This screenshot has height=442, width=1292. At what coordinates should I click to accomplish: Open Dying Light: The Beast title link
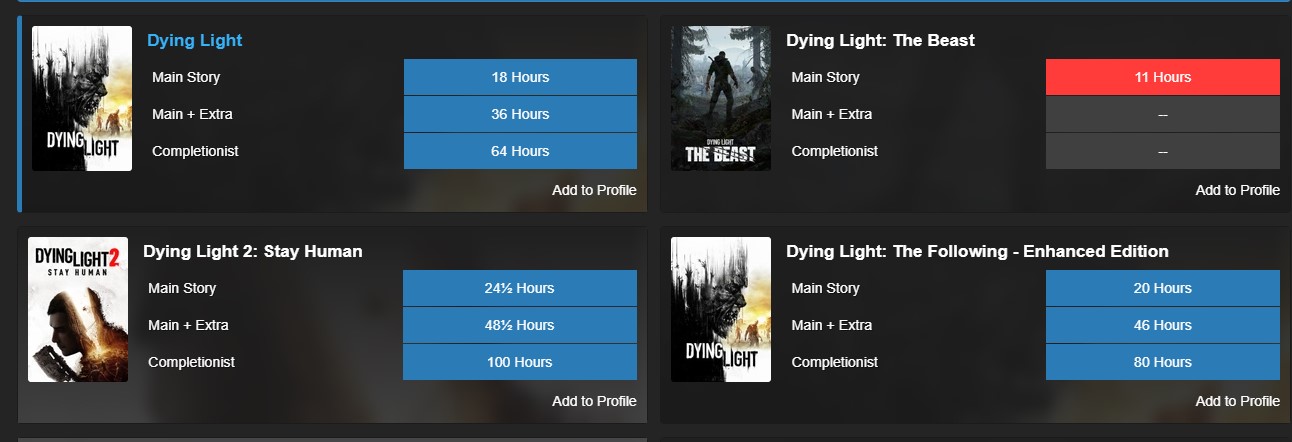coord(880,41)
